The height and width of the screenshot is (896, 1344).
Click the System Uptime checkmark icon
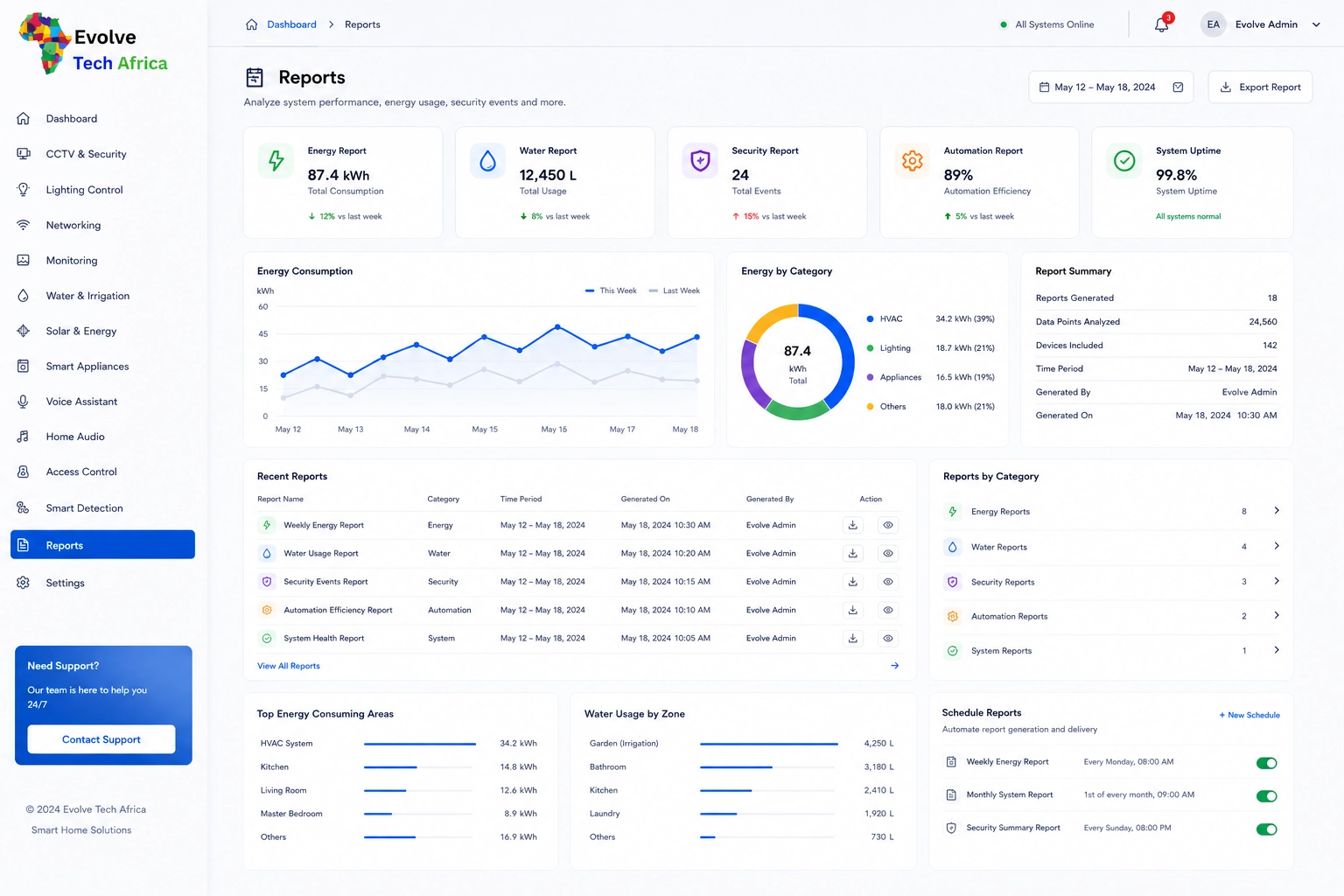tap(1124, 161)
